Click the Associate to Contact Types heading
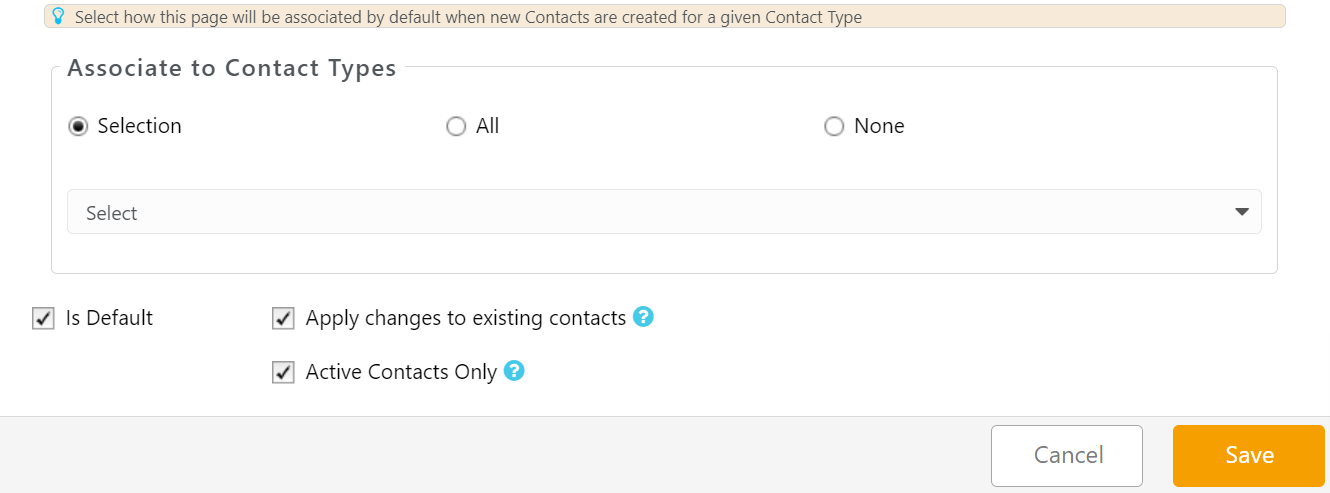 [x=232, y=69]
